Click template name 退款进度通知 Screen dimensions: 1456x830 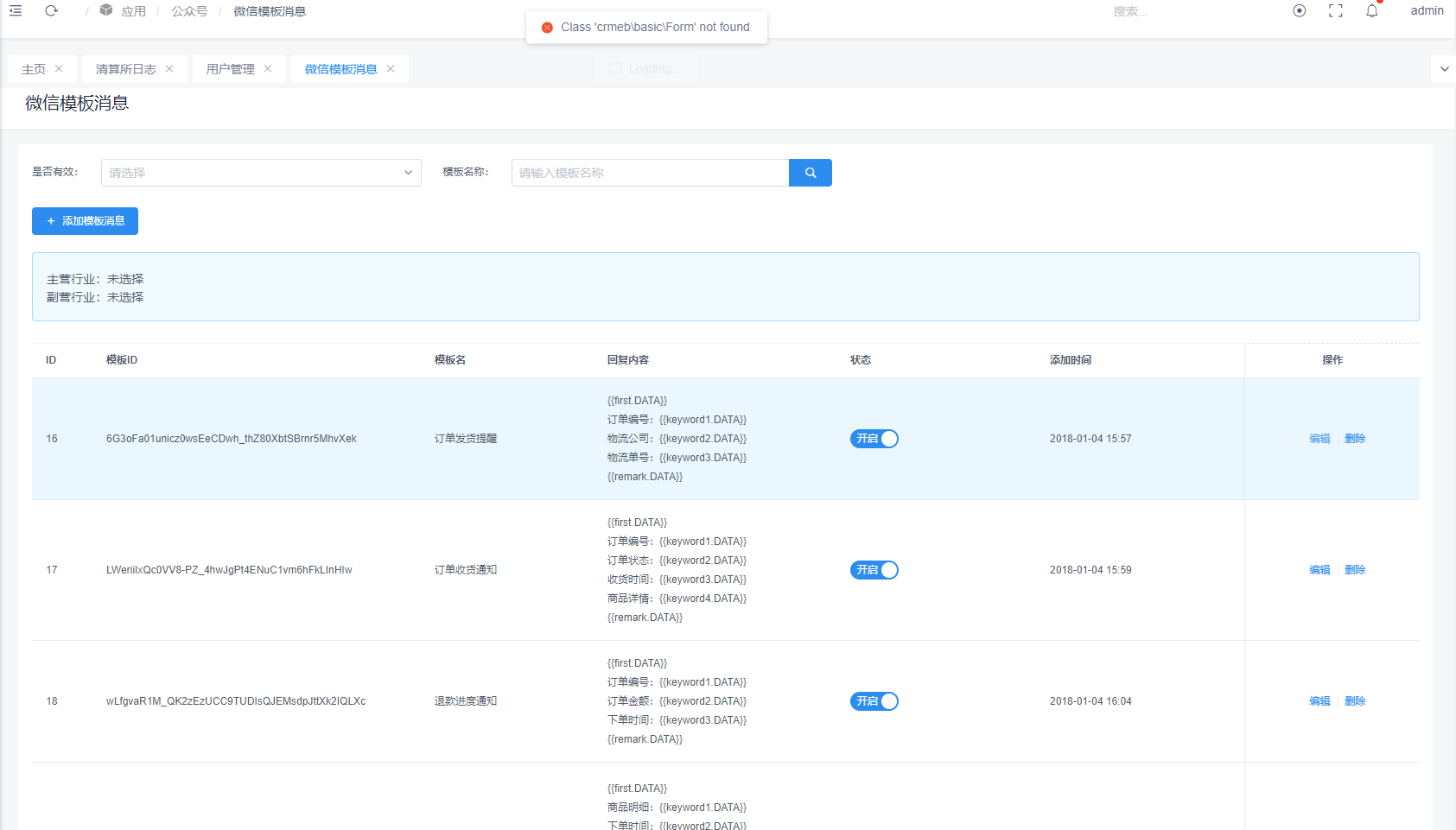(x=466, y=701)
